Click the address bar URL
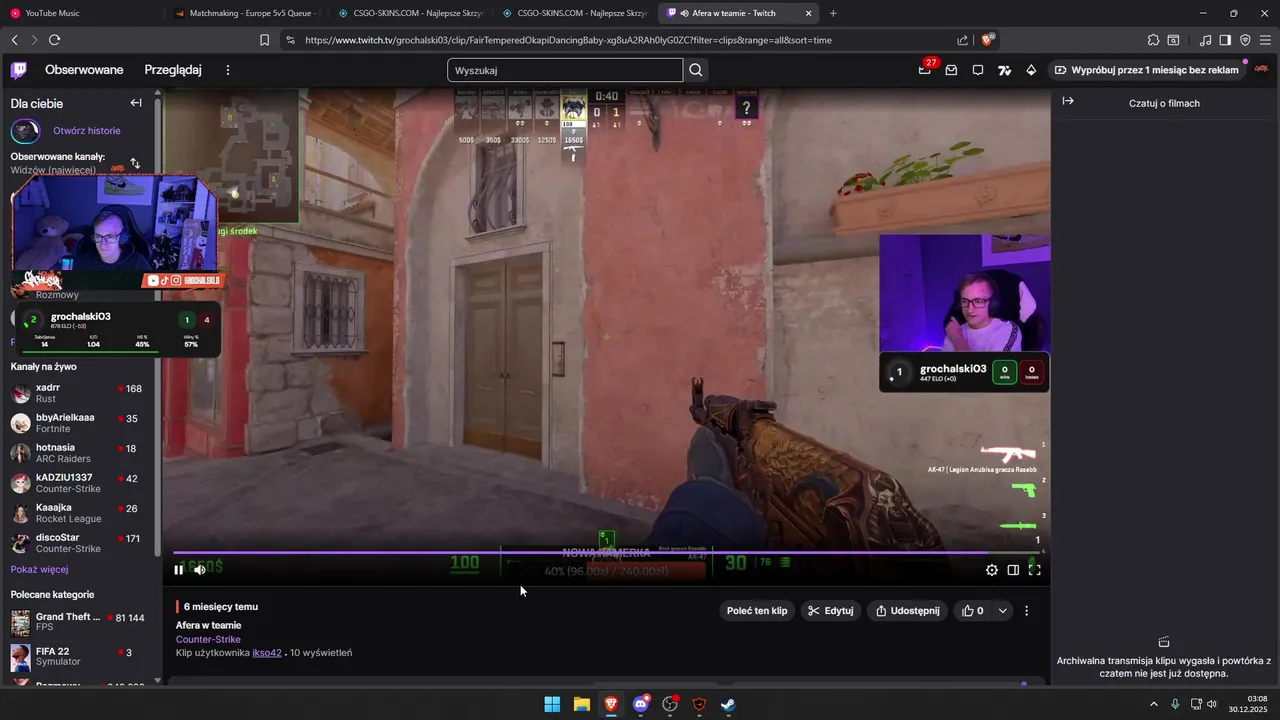The height and width of the screenshot is (720, 1280). click(568, 40)
